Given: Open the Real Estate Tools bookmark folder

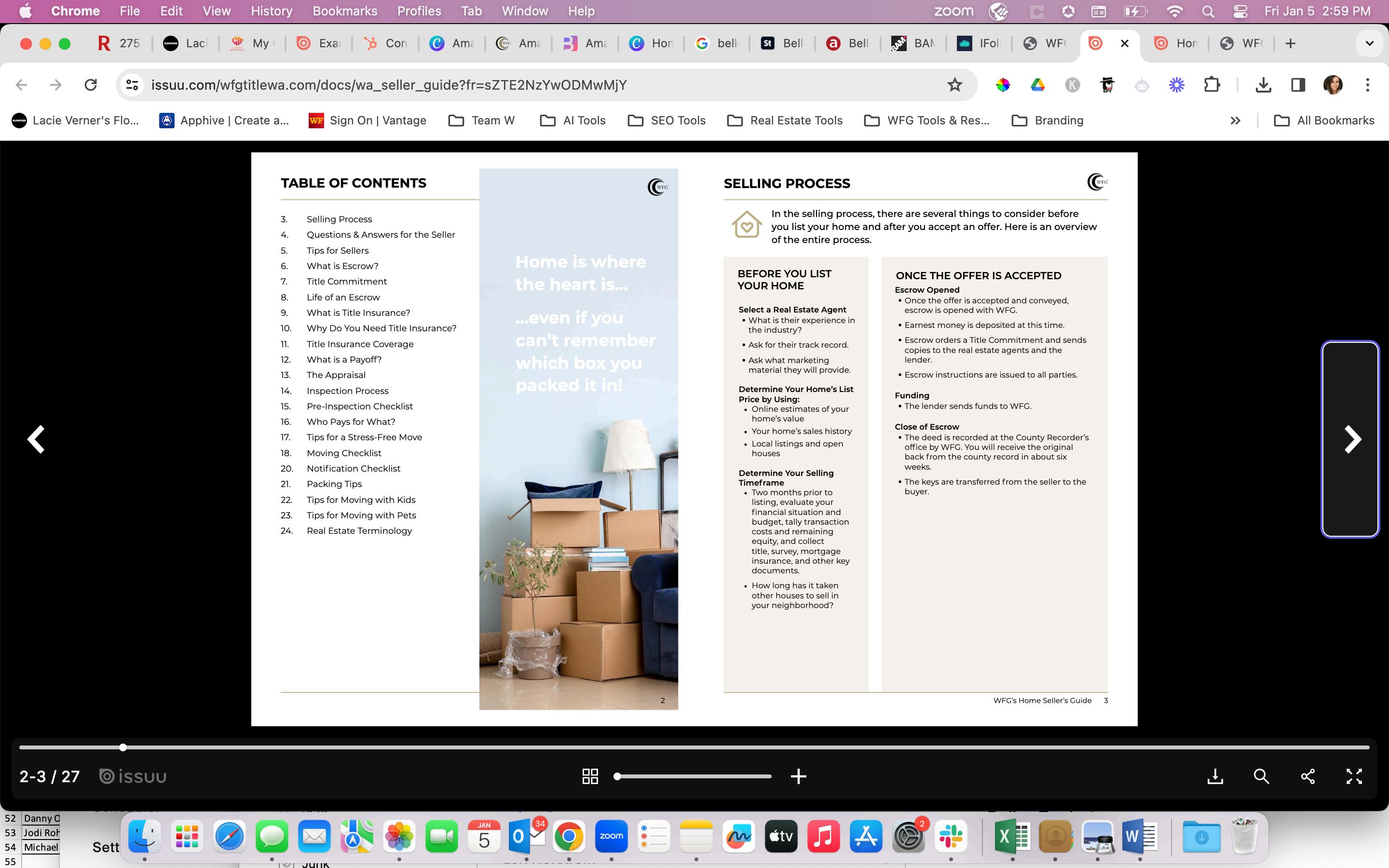Looking at the screenshot, I should (785, 121).
